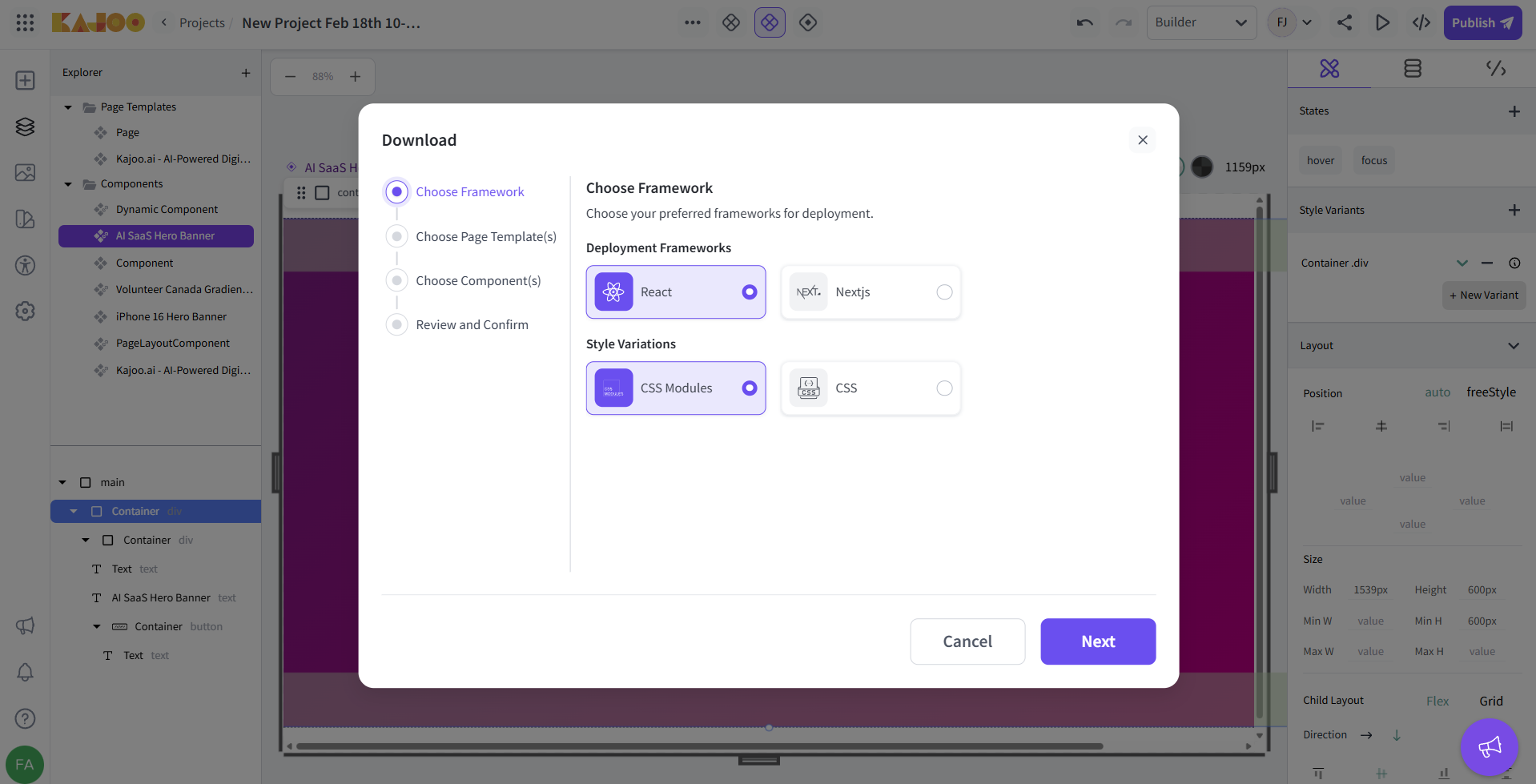Collapse the Layout section chevron
Image resolution: width=1536 pixels, height=784 pixels.
coord(1514,346)
